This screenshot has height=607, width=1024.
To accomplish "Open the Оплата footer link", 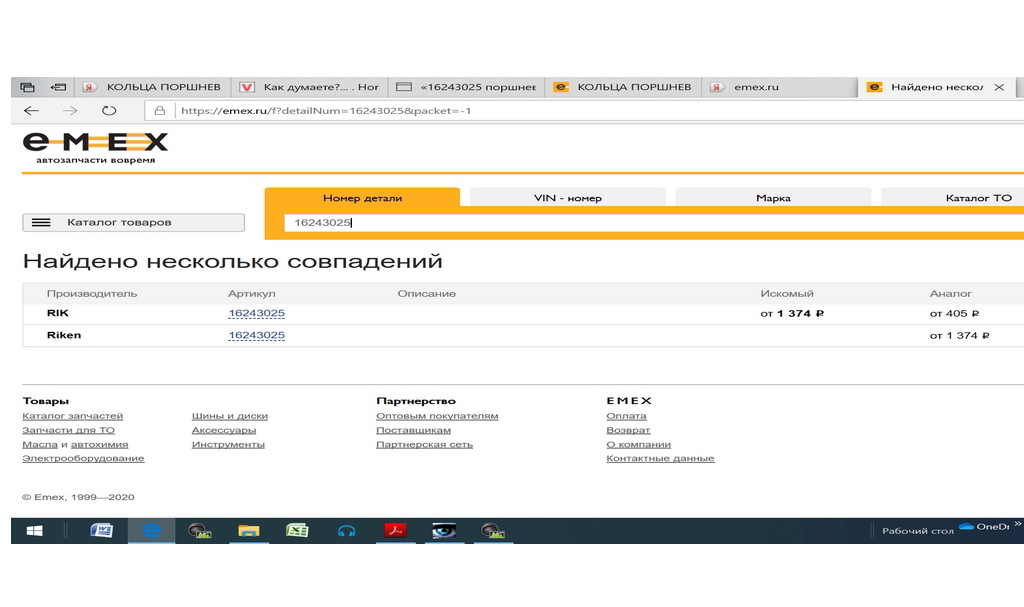I will click(626, 416).
